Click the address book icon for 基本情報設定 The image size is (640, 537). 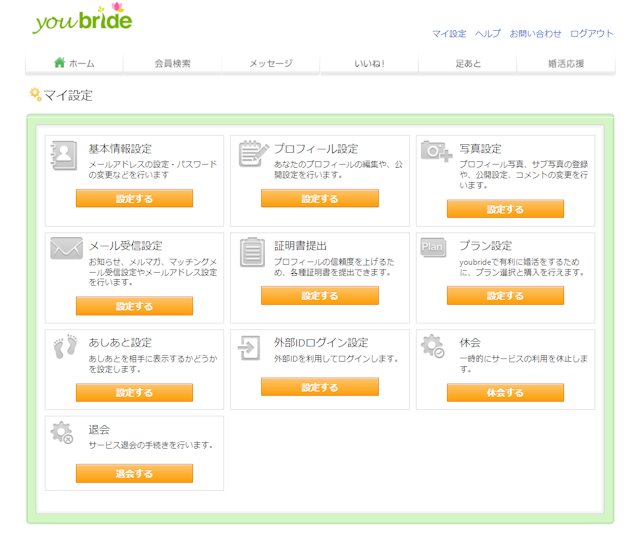point(65,154)
